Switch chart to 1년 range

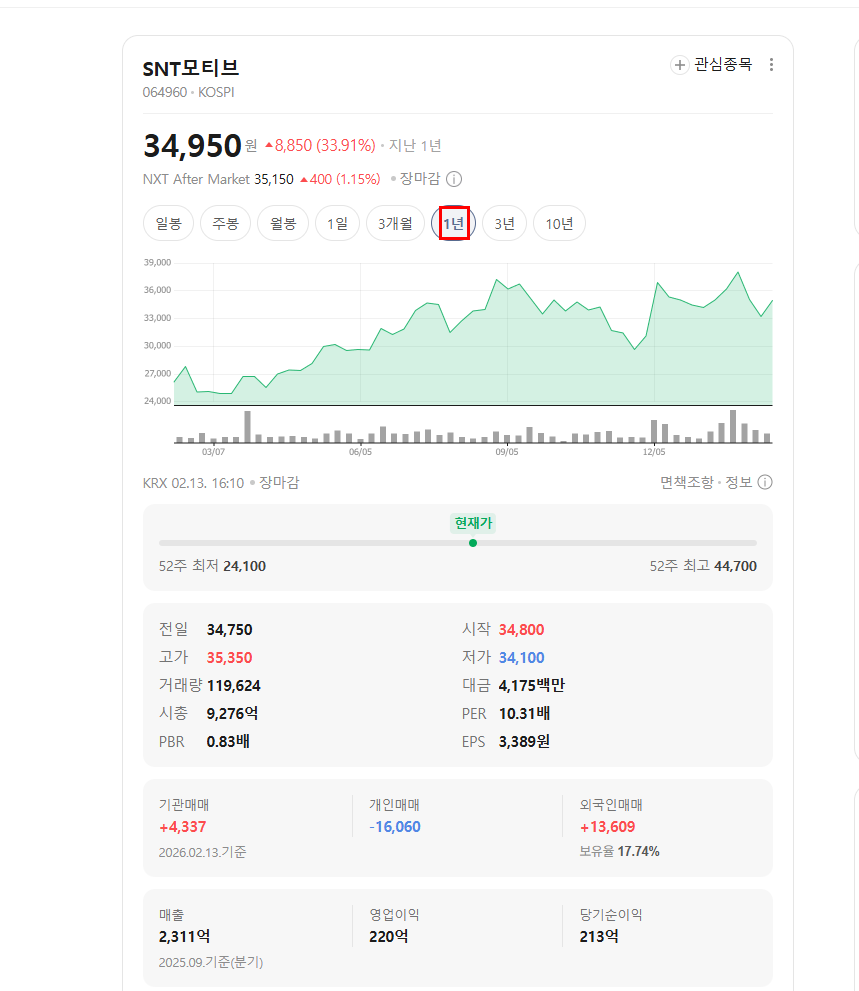pos(454,224)
